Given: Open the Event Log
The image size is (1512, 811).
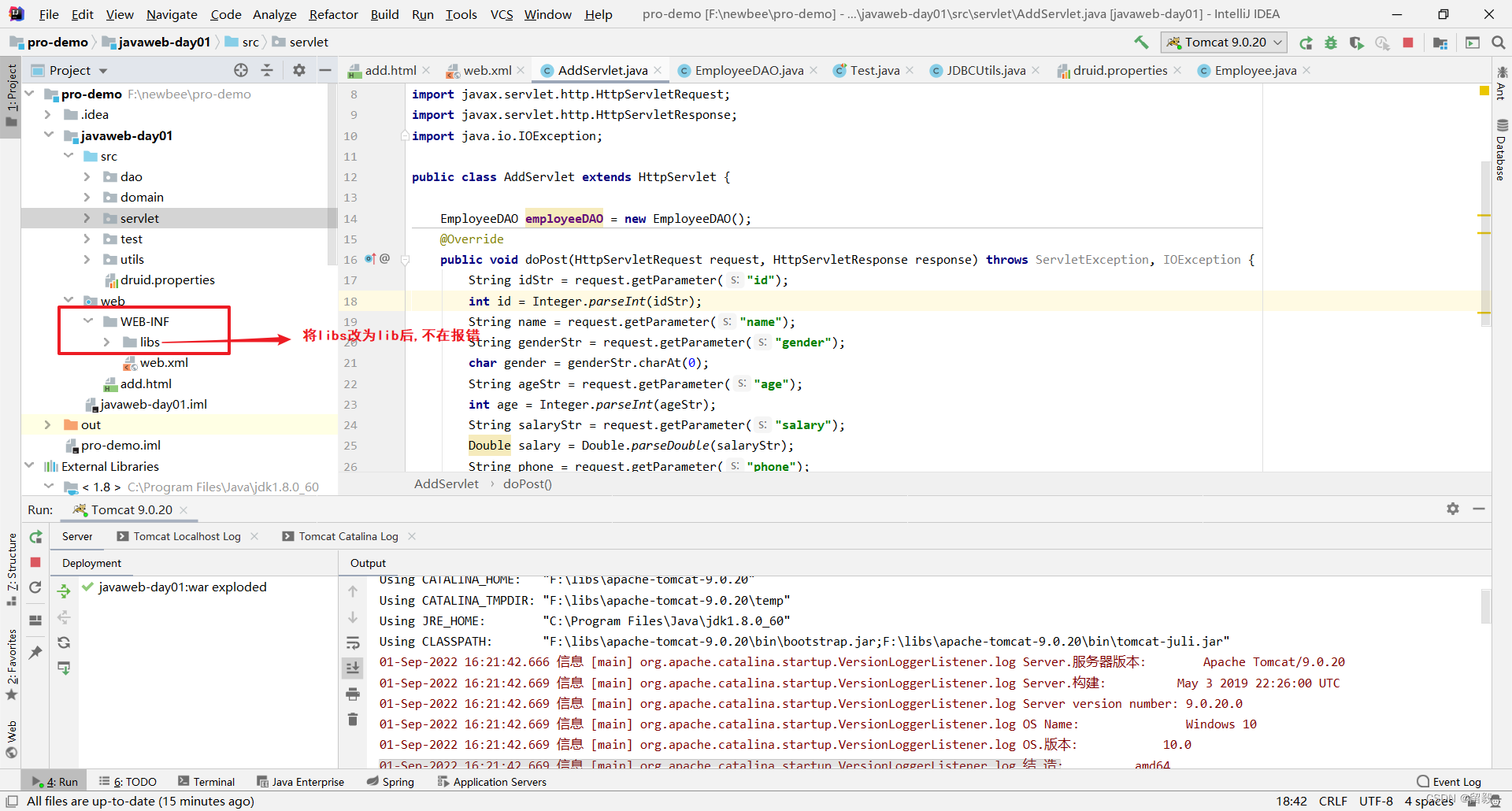Looking at the screenshot, I should (1449, 781).
